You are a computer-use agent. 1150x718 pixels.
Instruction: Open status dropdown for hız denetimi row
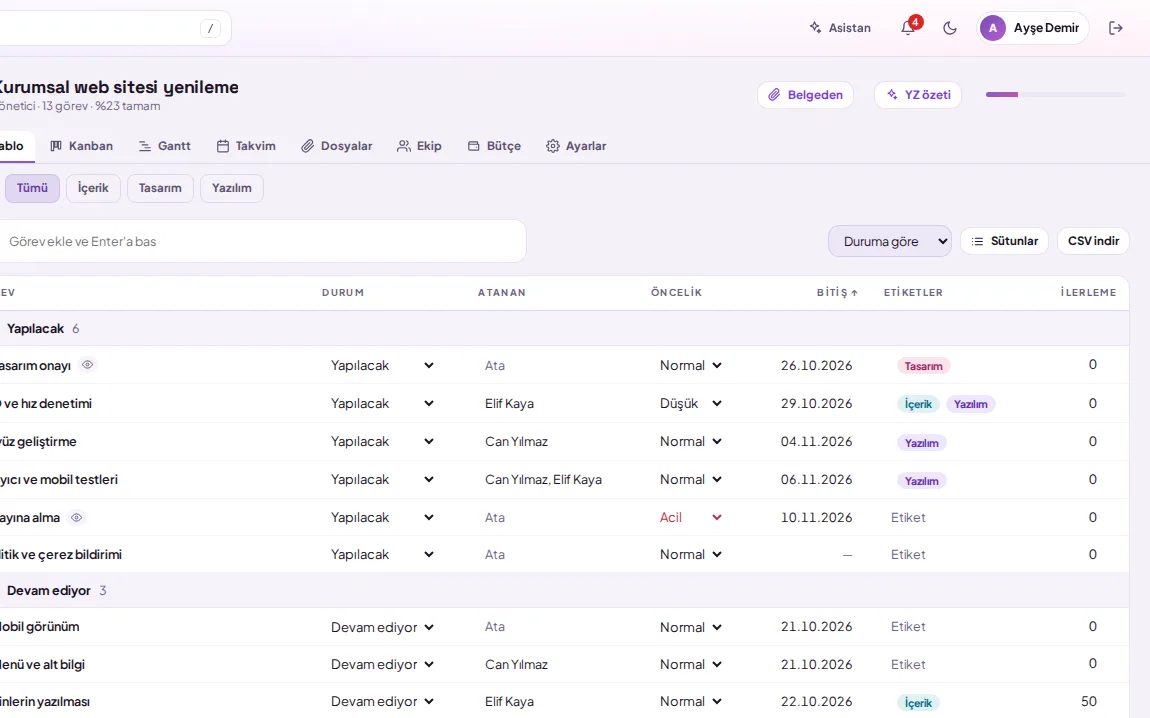coord(381,403)
